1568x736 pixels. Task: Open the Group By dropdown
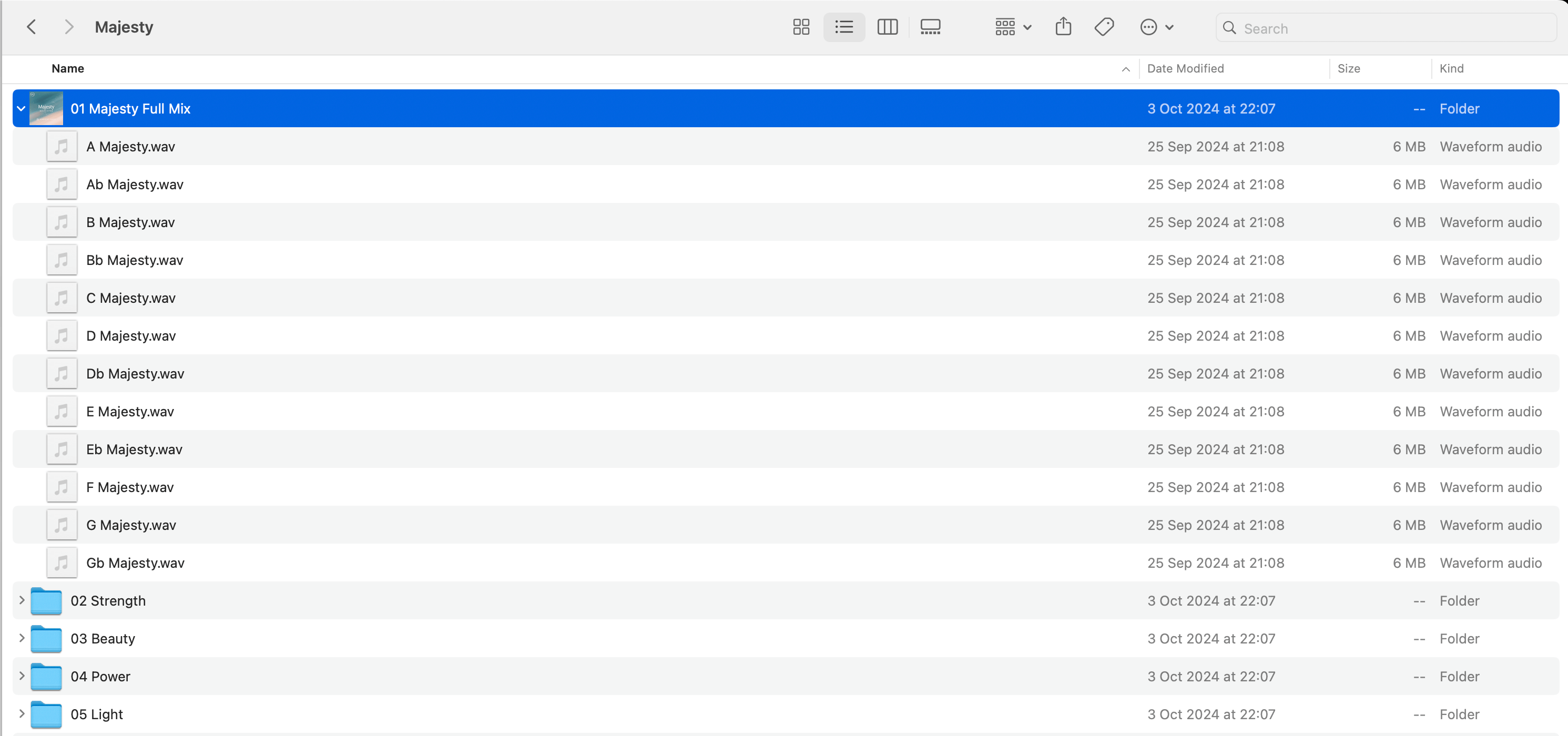point(1013,27)
